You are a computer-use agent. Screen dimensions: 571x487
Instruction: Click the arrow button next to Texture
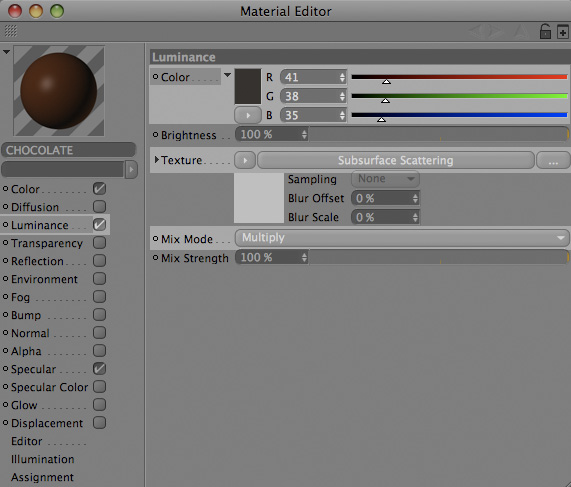245,160
